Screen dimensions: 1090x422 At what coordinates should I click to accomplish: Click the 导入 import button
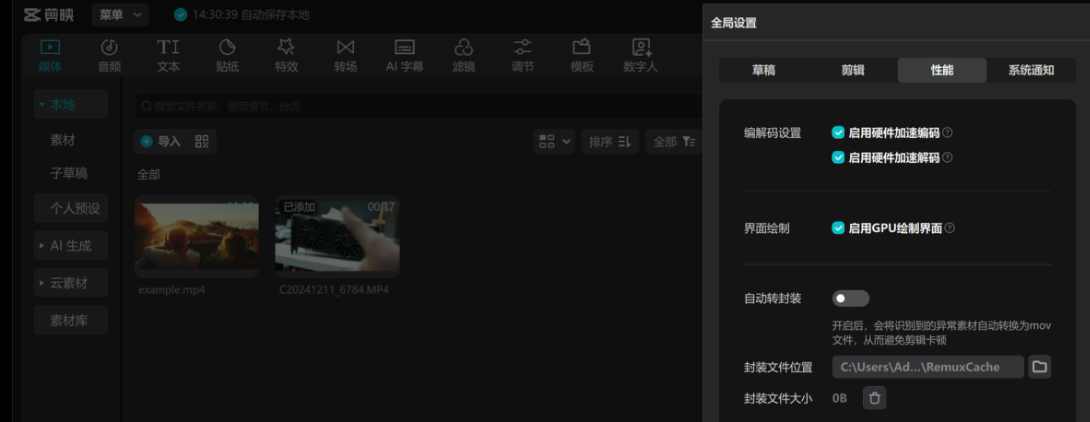click(161, 142)
